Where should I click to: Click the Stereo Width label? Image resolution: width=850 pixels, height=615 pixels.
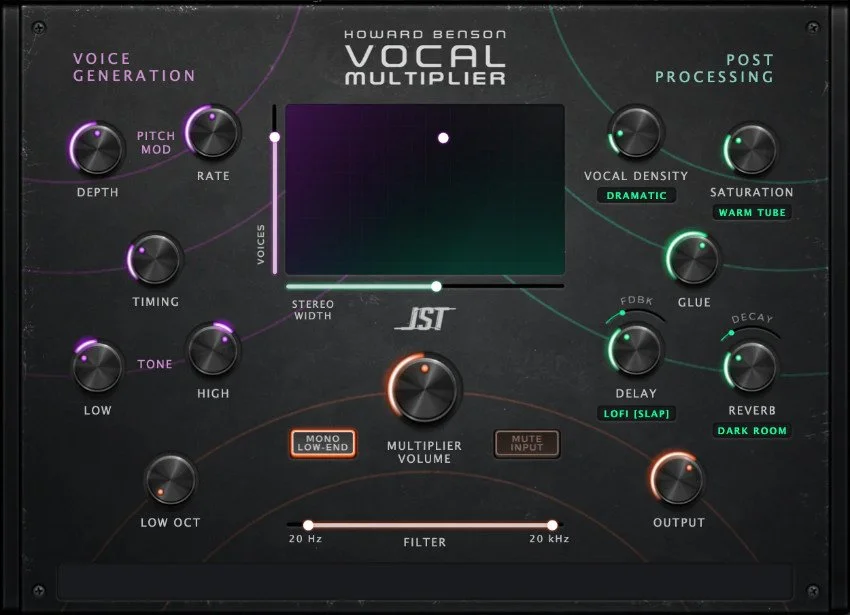click(x=313, y=310)
